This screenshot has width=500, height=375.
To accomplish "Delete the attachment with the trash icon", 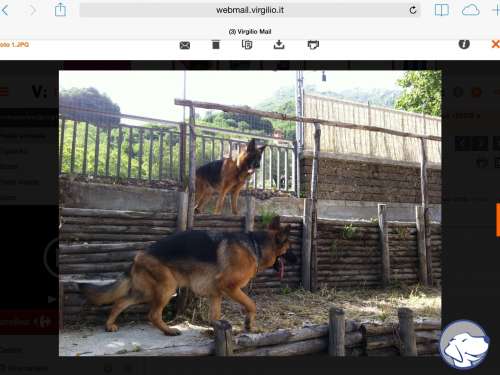I will tap(216, 44).
